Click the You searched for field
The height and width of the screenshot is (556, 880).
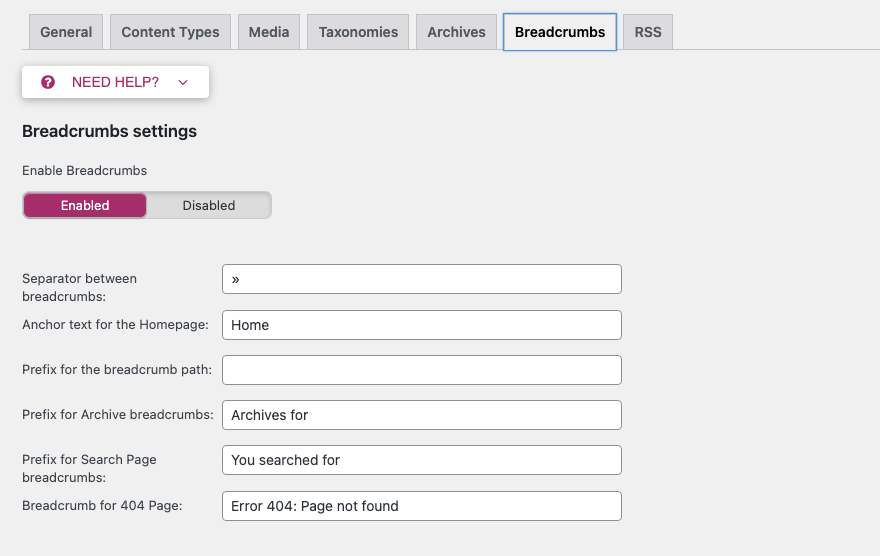click(x=421, y=459)
